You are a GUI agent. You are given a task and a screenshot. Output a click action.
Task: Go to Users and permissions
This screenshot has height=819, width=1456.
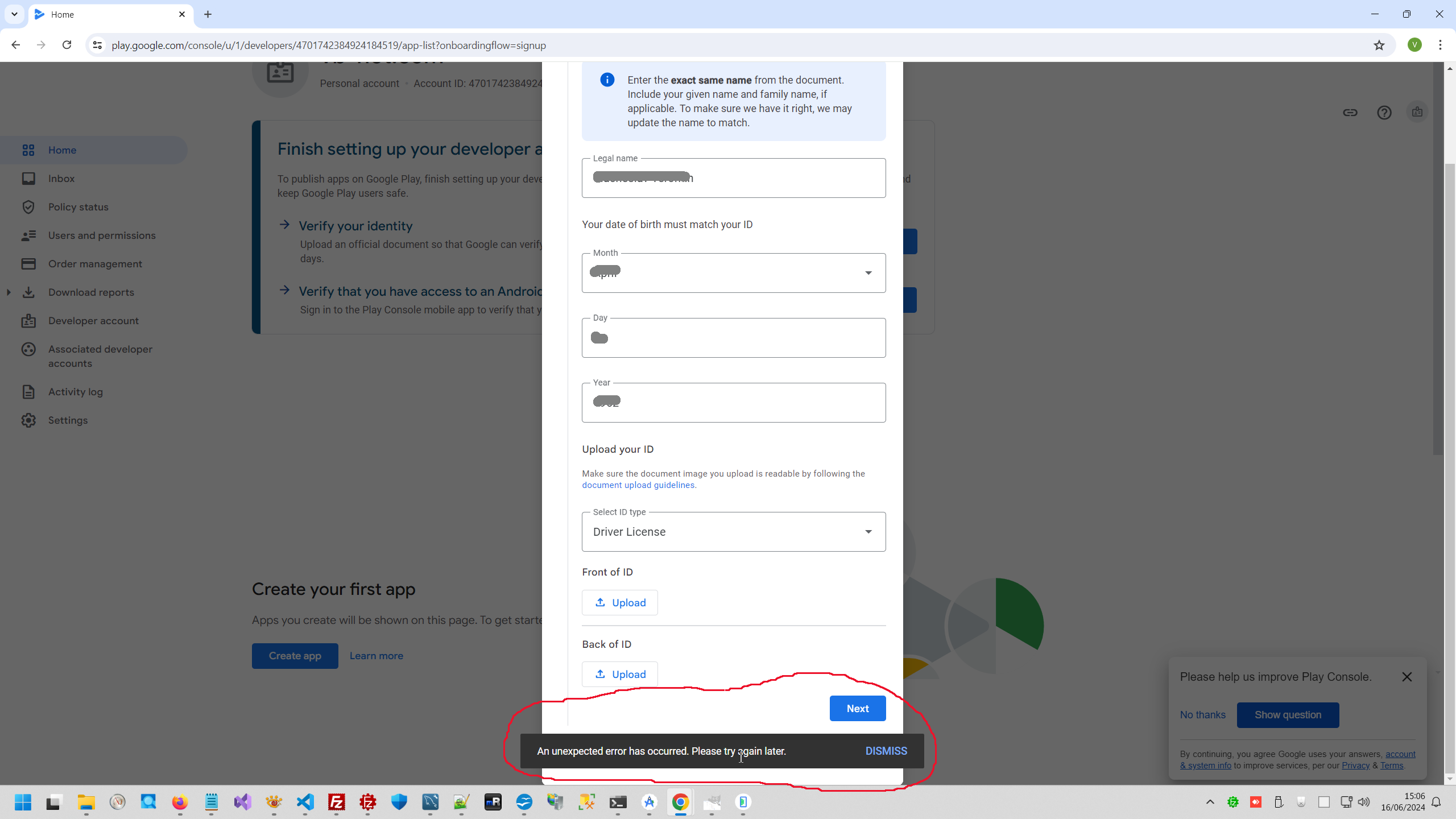point(101,235)
